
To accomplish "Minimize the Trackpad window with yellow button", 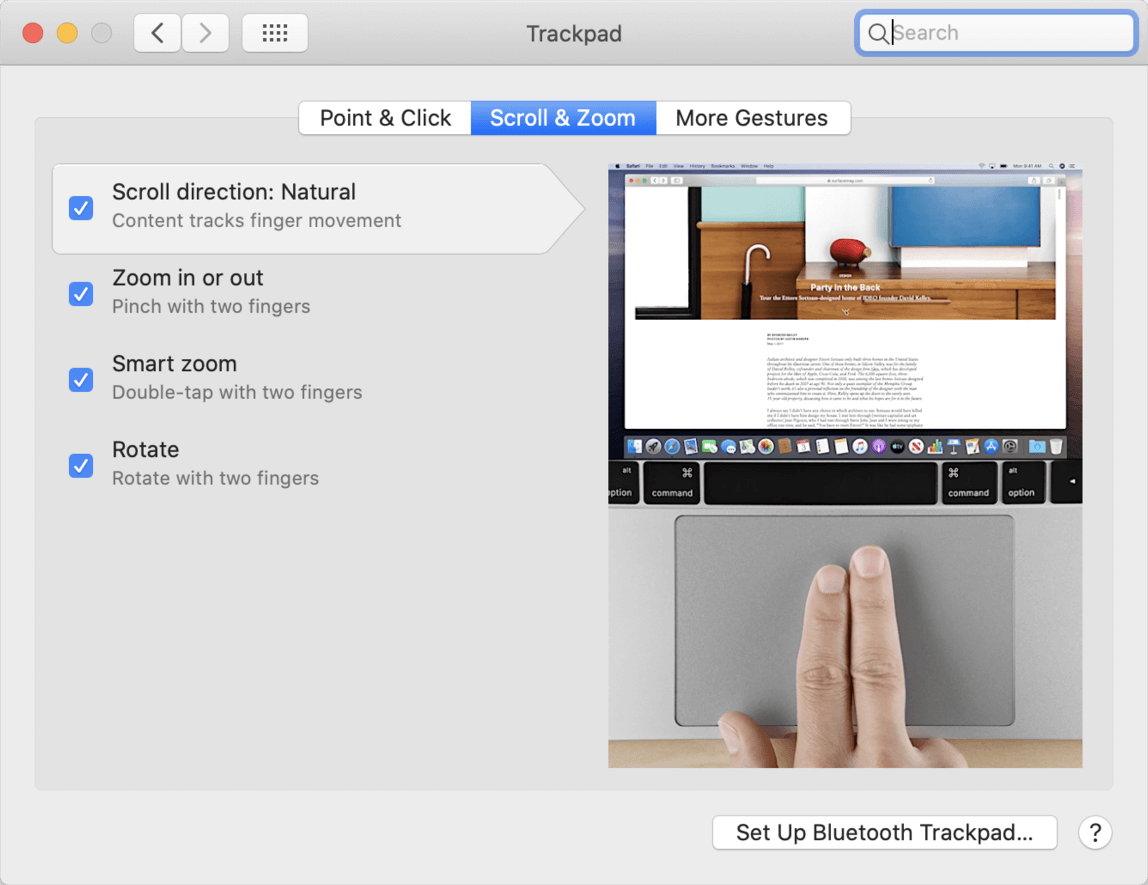I will 67,33.
